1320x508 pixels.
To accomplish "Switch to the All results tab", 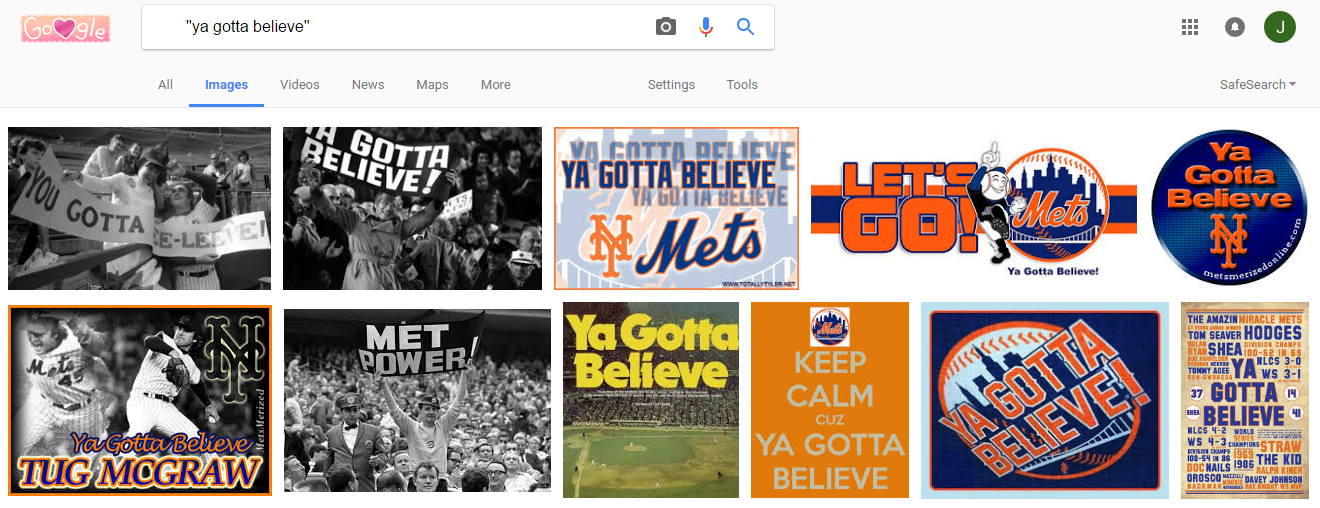I will (x=166, y=85).
